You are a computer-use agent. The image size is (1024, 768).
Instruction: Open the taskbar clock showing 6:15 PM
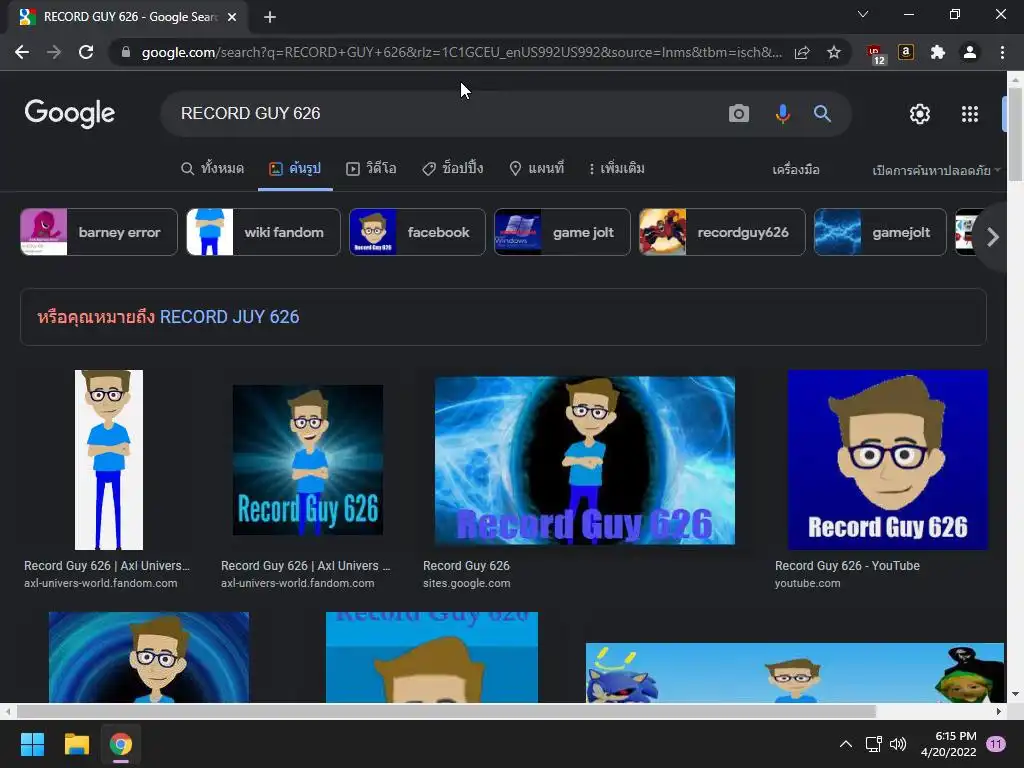[x=948, y=744]
